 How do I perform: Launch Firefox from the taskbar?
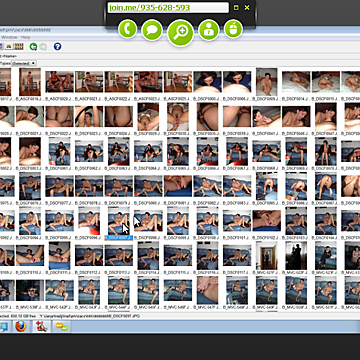click(21, 326)
